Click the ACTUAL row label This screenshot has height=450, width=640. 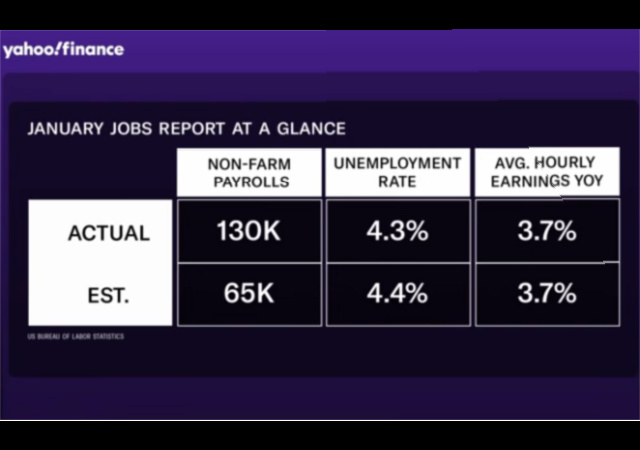click(108, 234)
